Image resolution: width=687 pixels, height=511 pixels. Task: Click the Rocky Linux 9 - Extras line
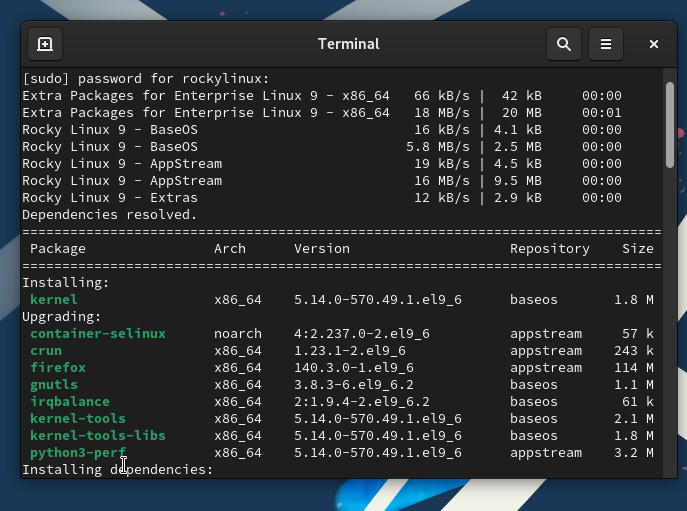pos(122,198)
